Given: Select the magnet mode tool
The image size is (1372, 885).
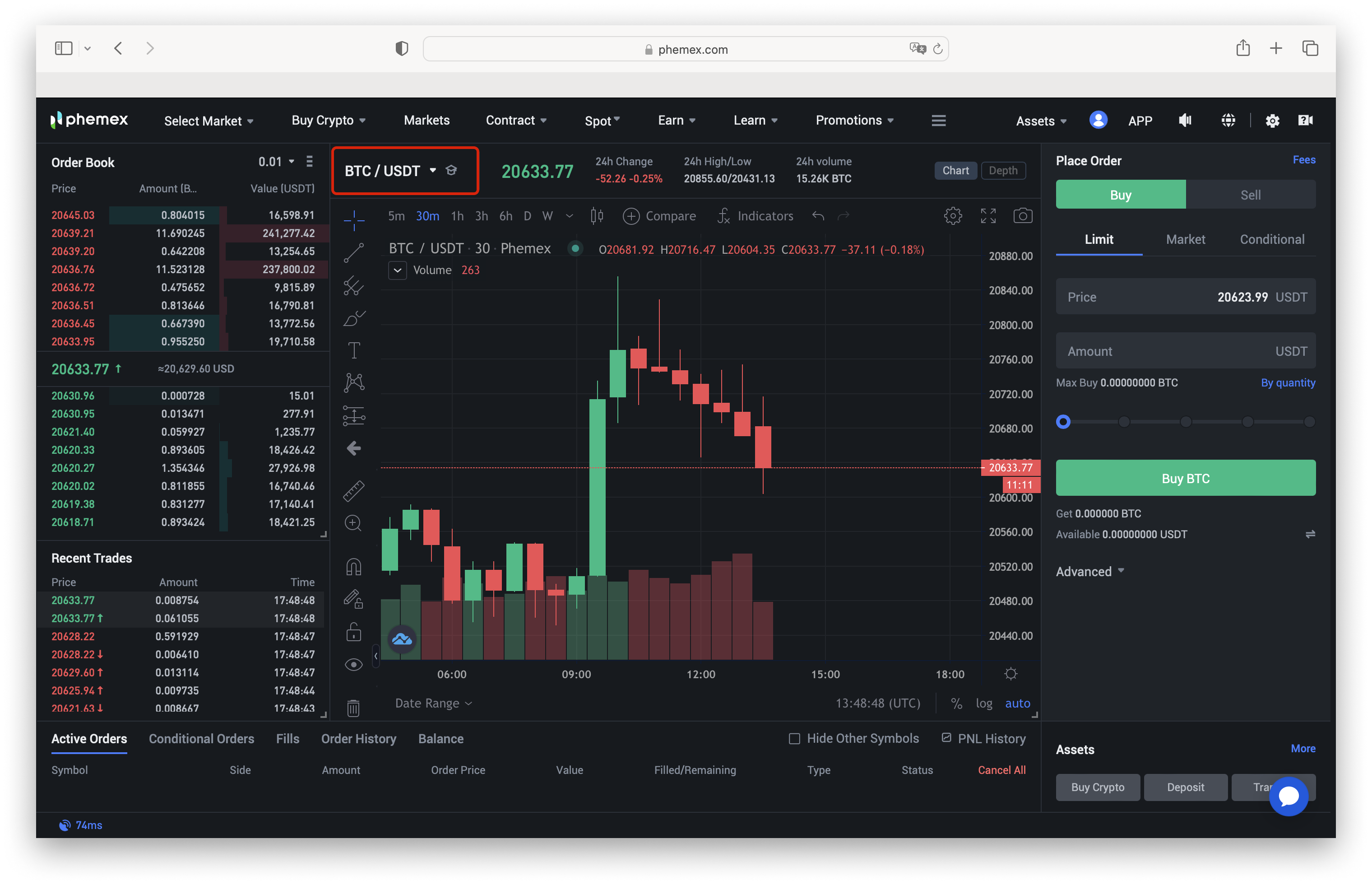Looking at the screenshot, I should (x=354, y=567).
